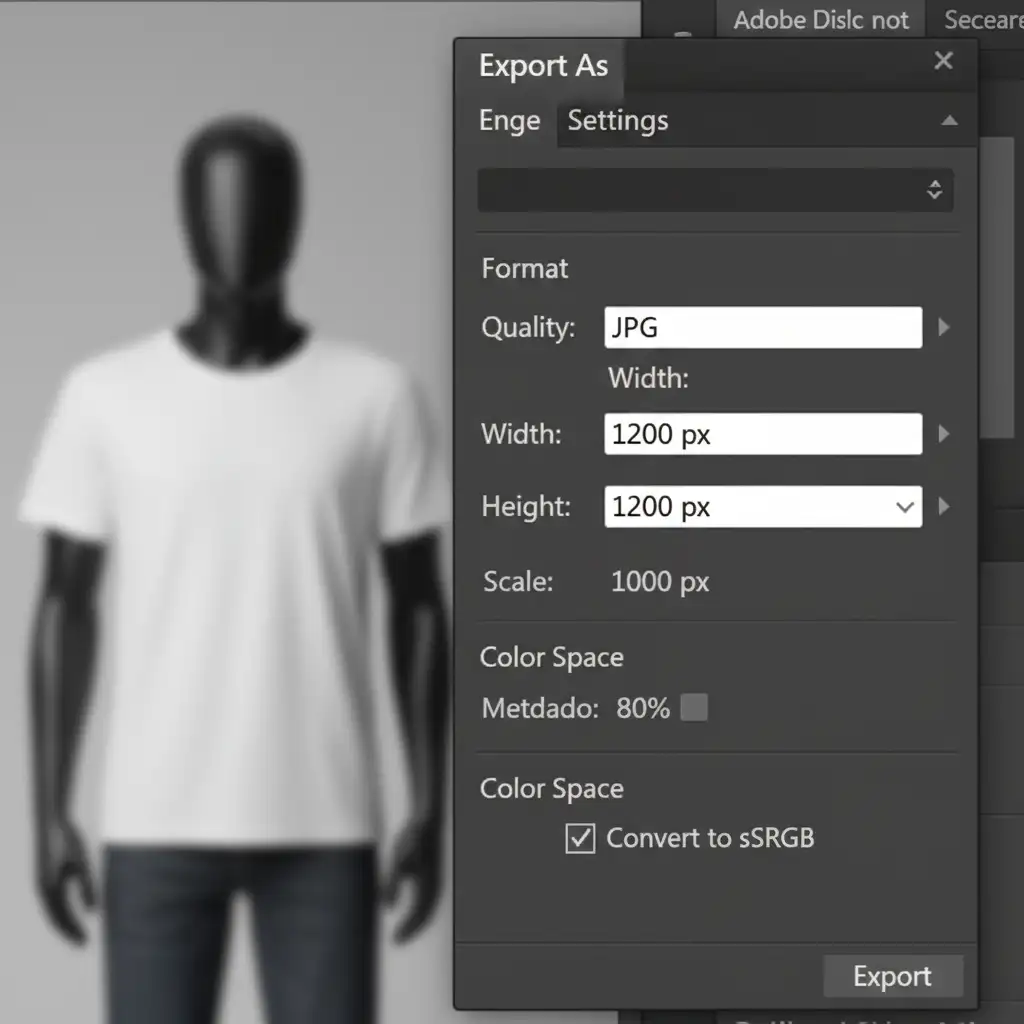Click the vertical scrollbar right of the dialog
The width and height of the screenshot is (1024, 1024).
(997, 290)
